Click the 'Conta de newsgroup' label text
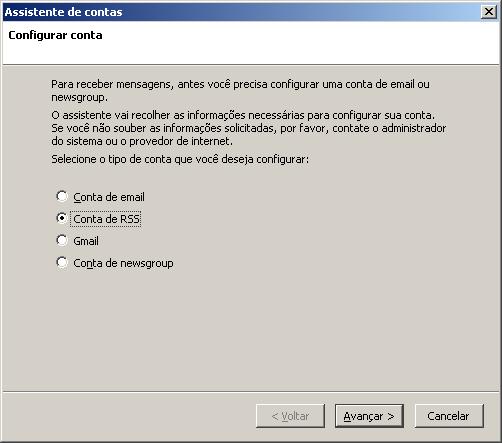Viewport: 502px width, 443px height. [123, 263]
